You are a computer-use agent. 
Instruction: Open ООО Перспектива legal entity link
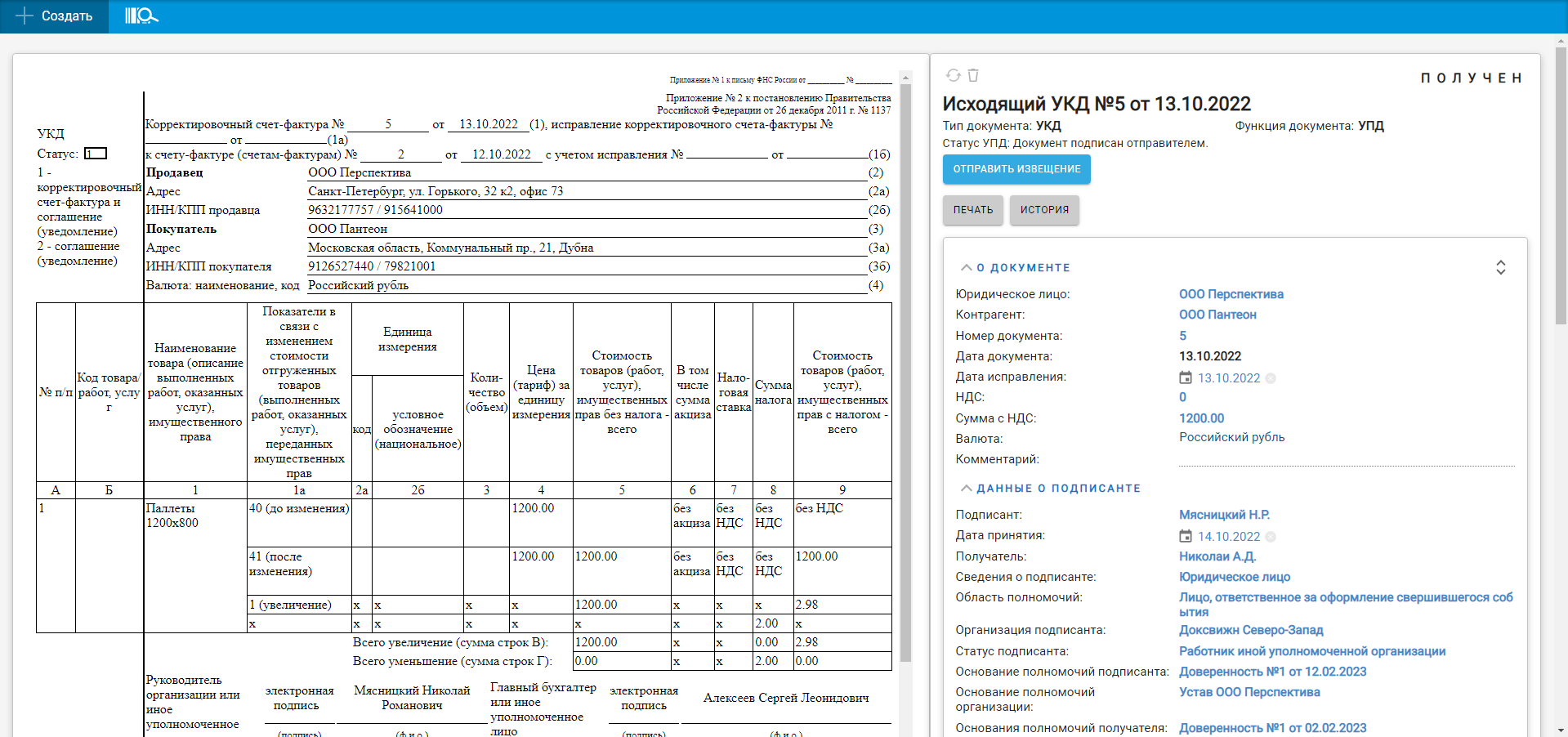[x=1231, y=294]
